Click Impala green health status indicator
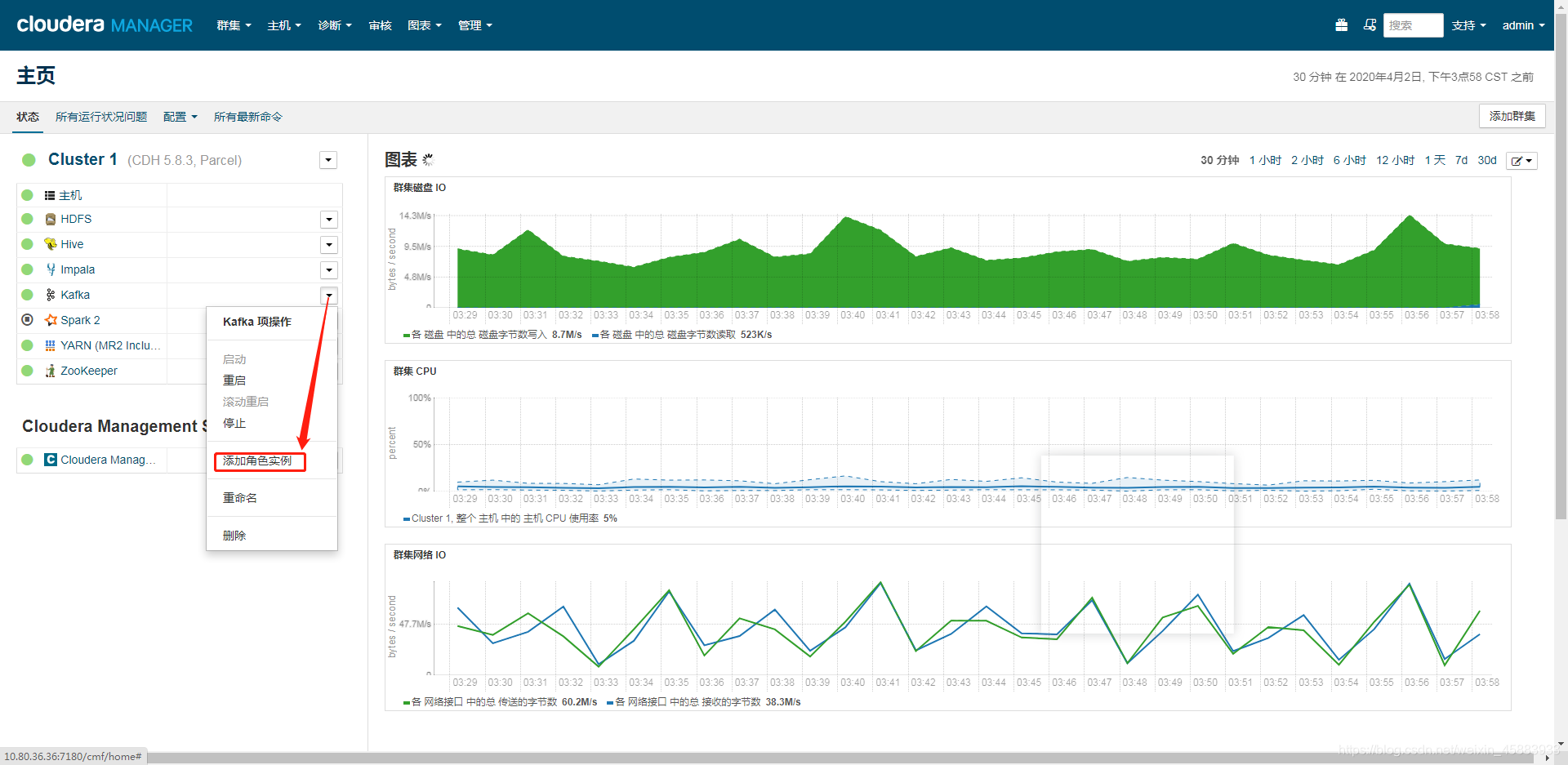Screen dimensions: 1568x765 coord(27,269)
